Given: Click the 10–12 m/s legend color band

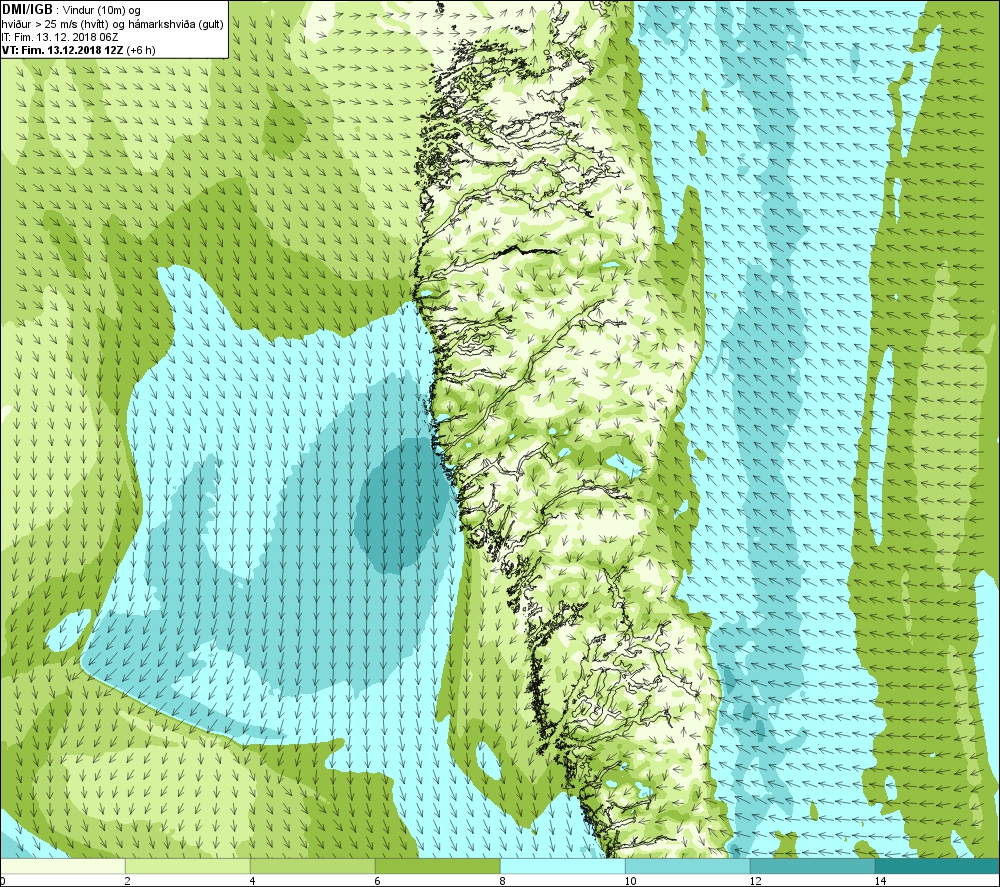Looking at the screenshot, I should tap(688, 866).
